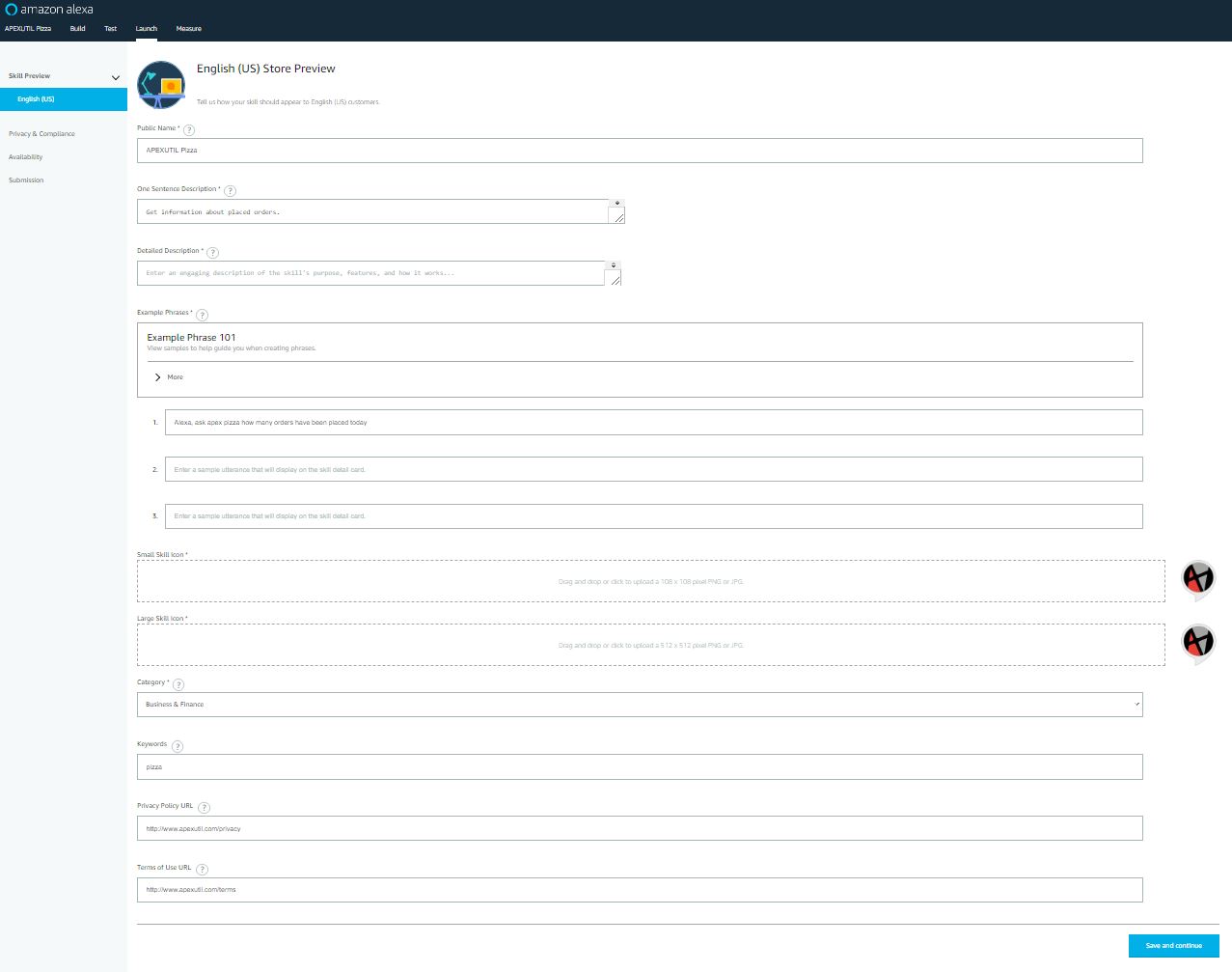This screenshot has height=972, width=1232.
Task: Open the Availability section
Action: [26, 157]
